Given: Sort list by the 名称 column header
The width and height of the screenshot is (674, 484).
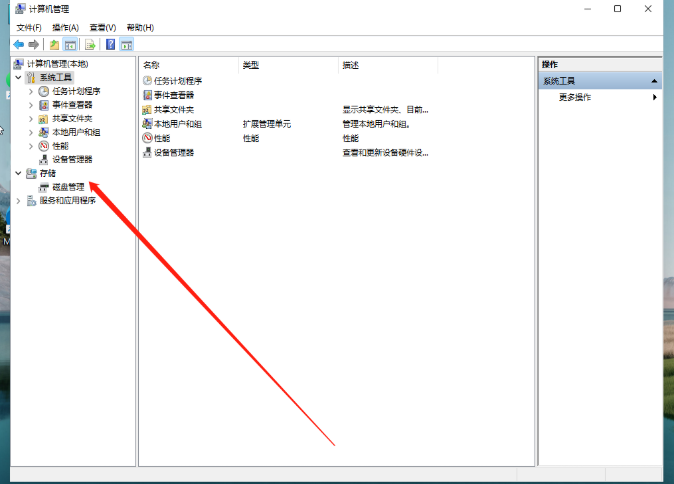Looking at the screenshot, I should pos(151,65).
